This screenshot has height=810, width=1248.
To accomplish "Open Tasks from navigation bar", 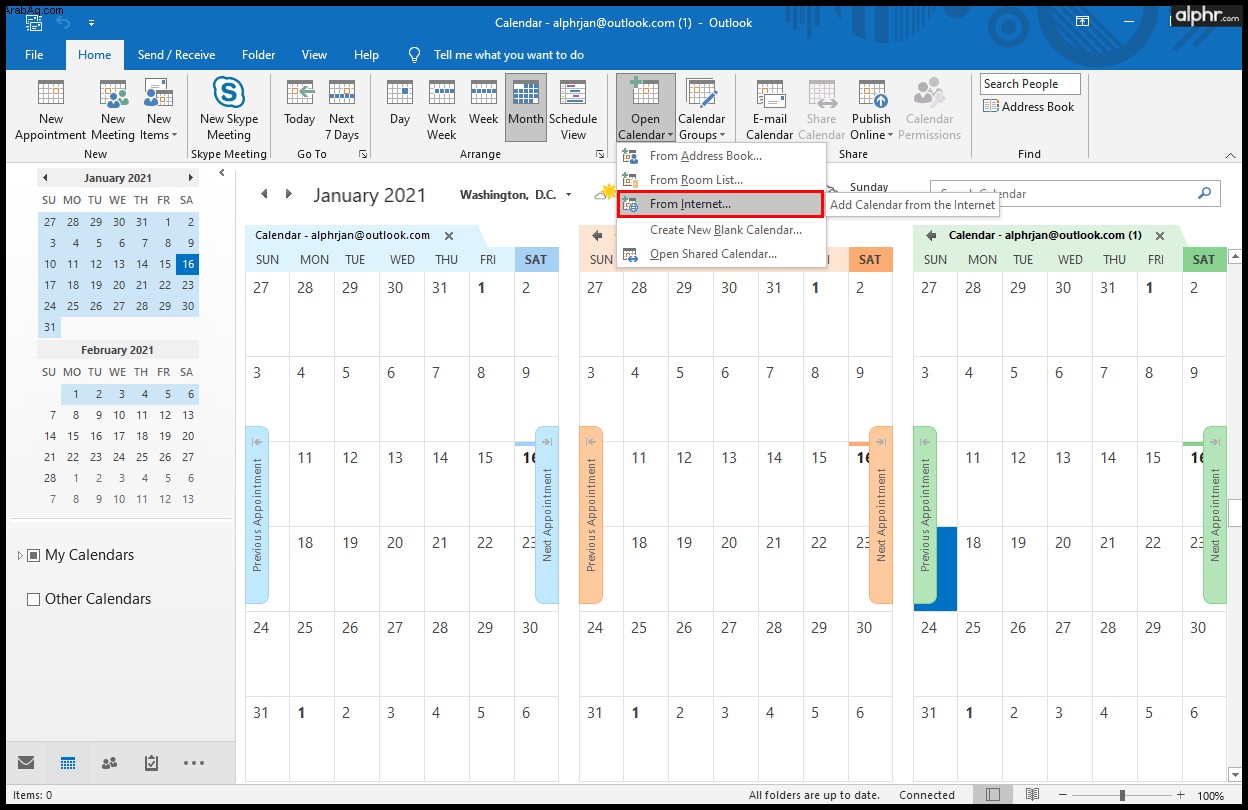I will (x=151, y=763).
